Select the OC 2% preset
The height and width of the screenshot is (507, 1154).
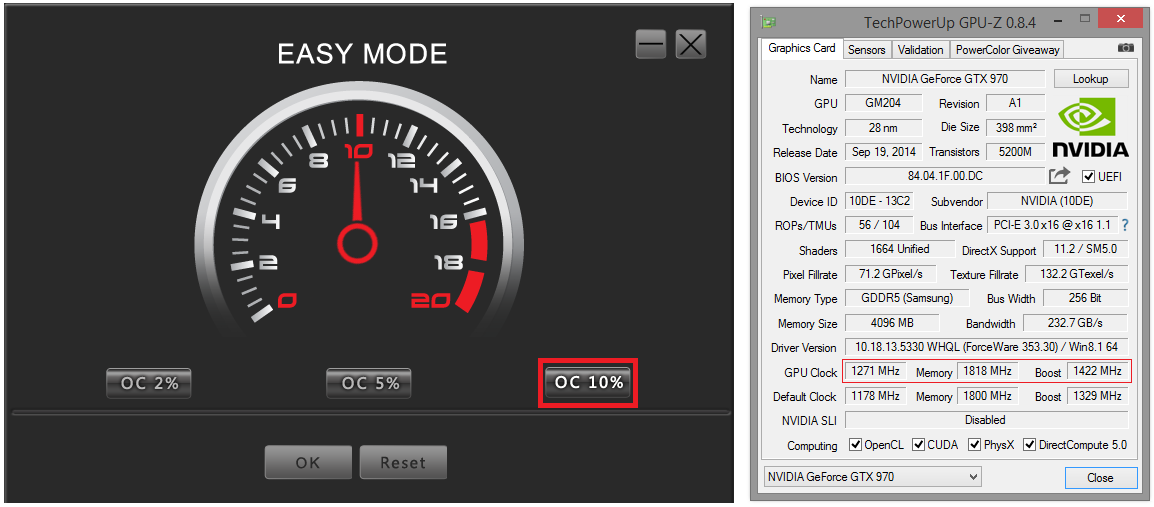[149, 383]
